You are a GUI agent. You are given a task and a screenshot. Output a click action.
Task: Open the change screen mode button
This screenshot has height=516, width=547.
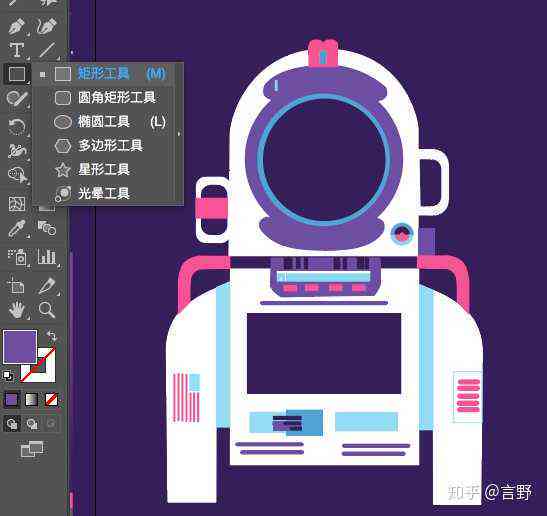point(32,449)
